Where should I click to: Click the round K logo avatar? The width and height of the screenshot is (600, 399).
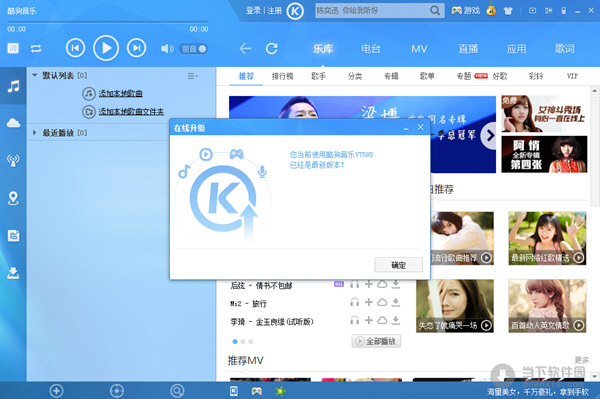(295, 11)
